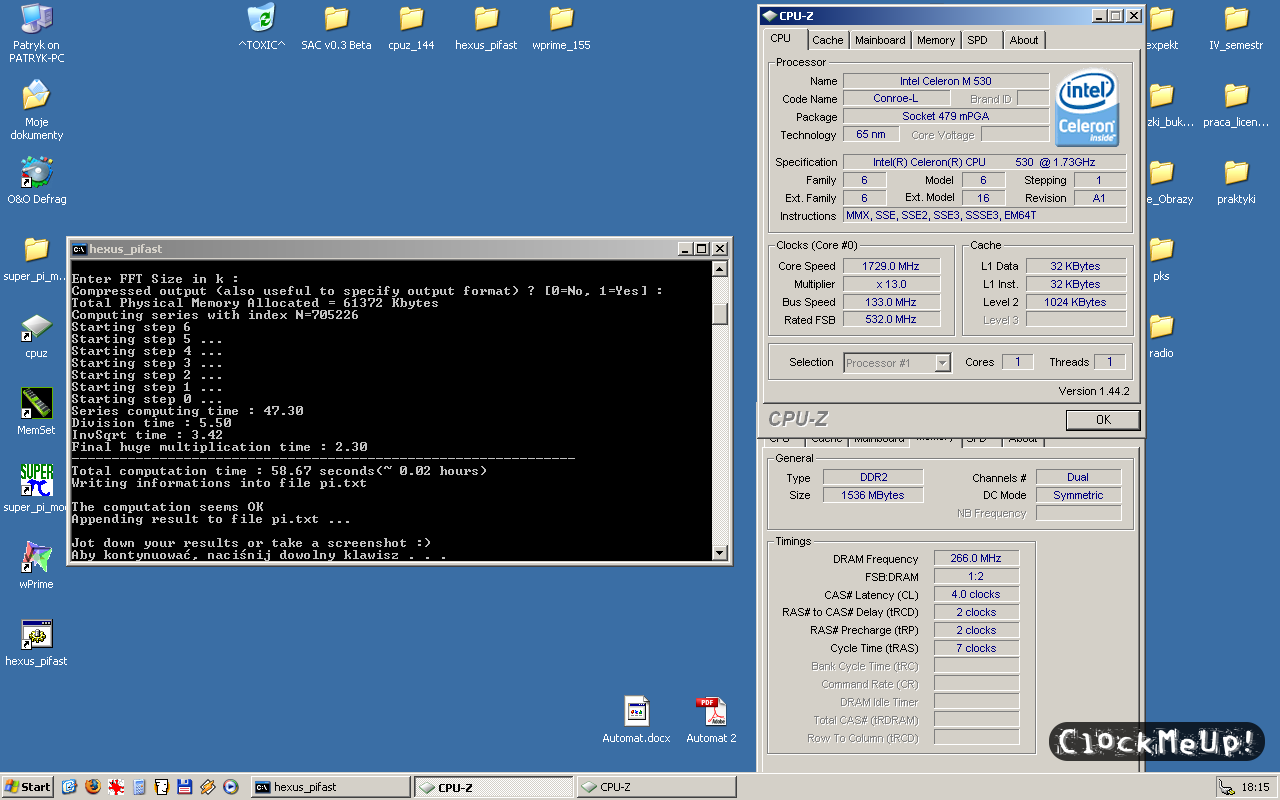This screenshot has height=800, width=1280.
Task: Open the Windows Start menu
Action: click(x=28, y=787)
